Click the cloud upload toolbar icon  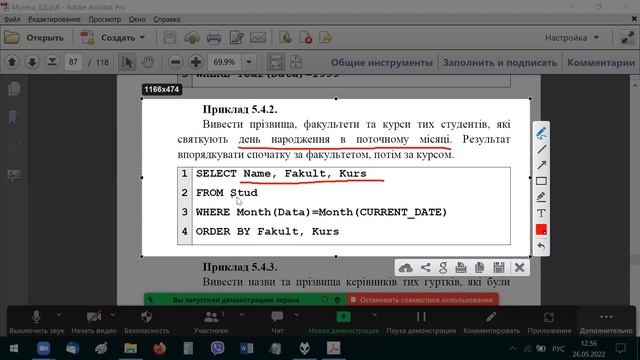pyautogui.click(x=192, y=38)
